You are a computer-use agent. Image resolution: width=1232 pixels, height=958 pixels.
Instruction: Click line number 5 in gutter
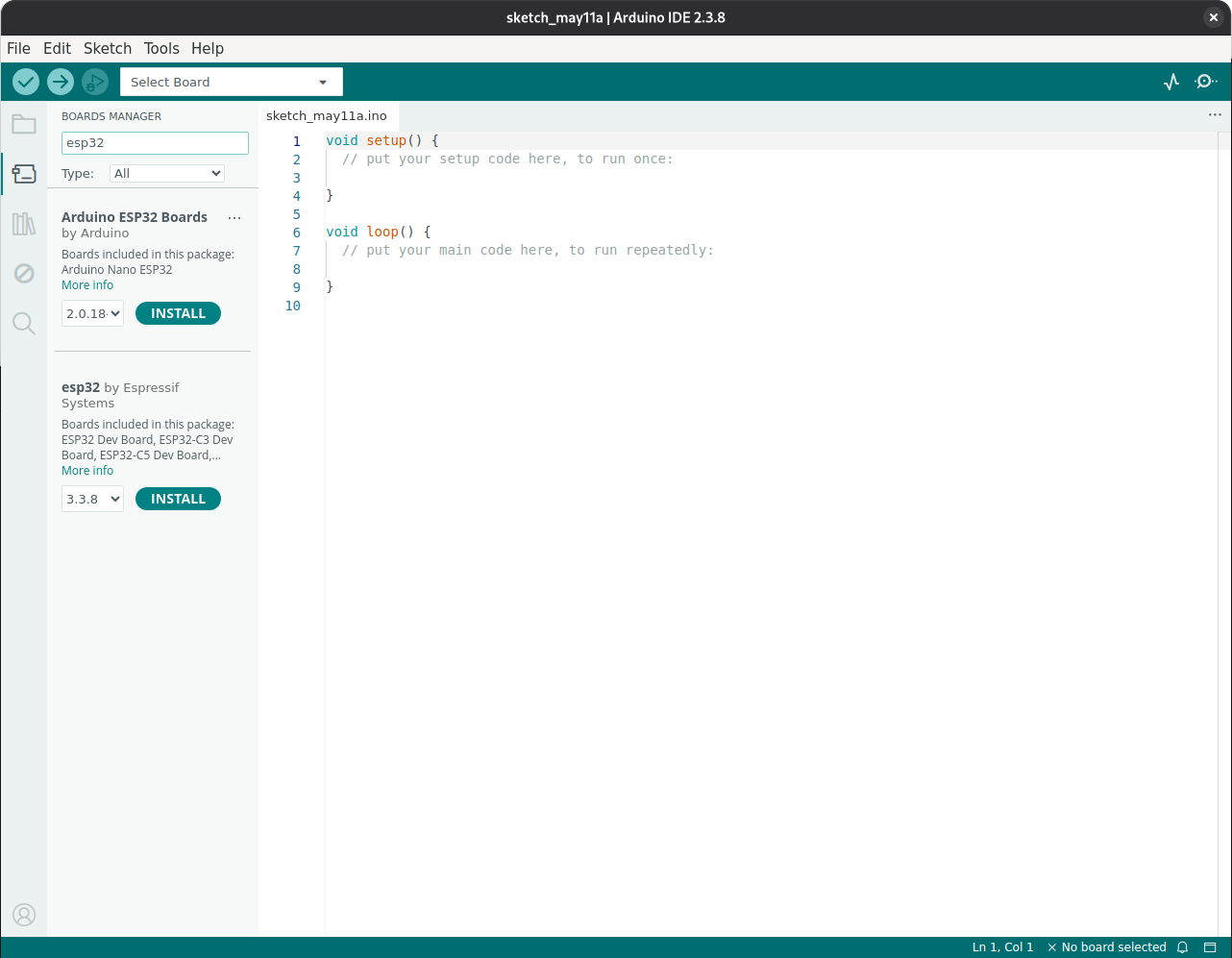pyautogui.click(x=296, y=214)
